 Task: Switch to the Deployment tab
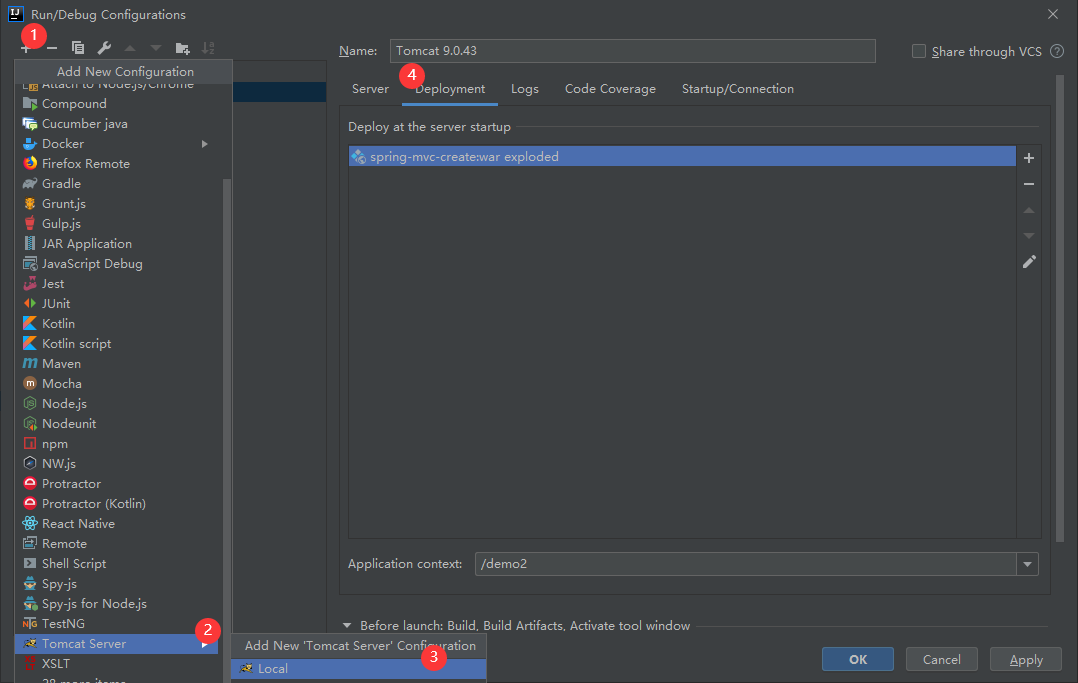[x=450, y=89]
